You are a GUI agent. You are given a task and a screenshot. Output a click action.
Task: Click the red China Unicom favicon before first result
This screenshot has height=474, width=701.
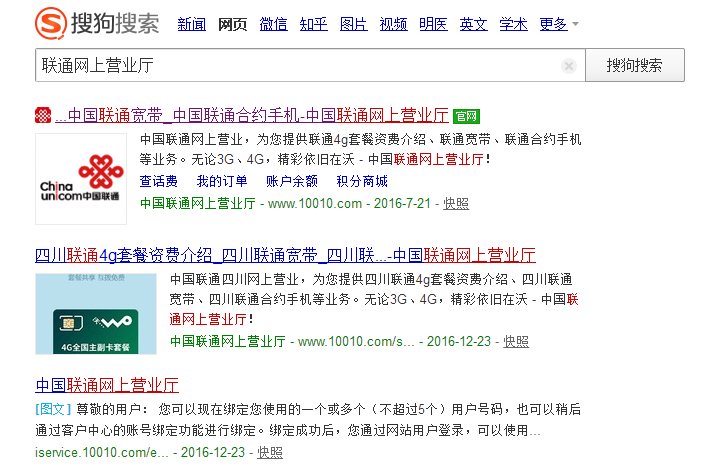click(43, 115)
